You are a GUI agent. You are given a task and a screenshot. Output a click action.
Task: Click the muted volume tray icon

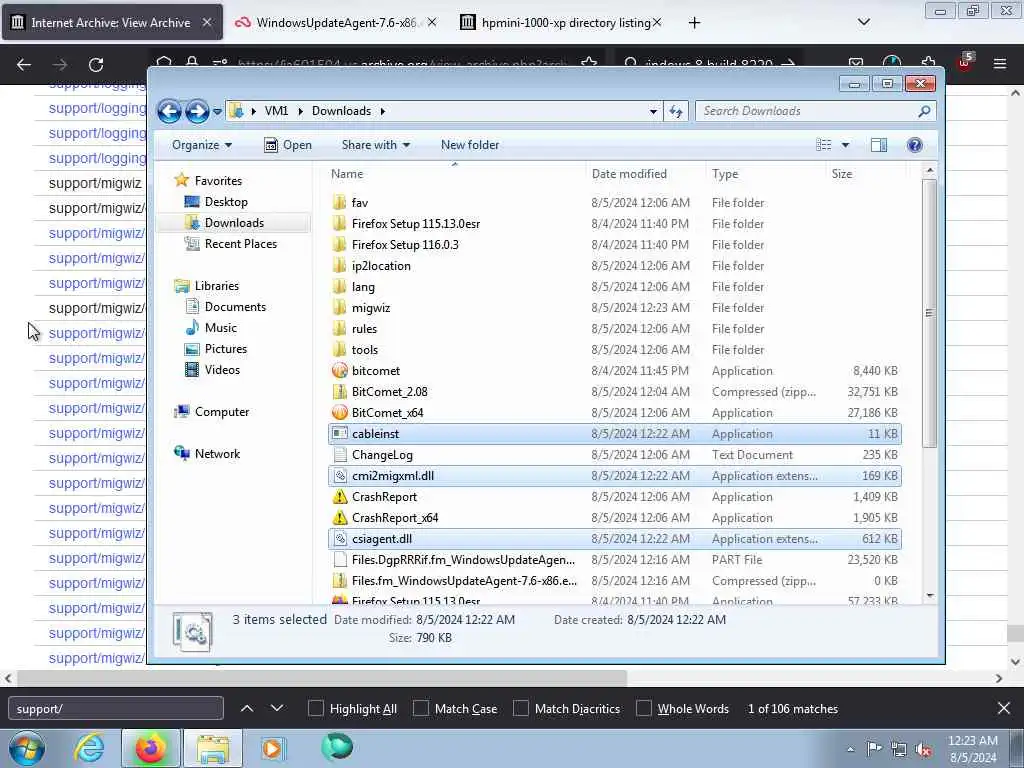(923, 749)
